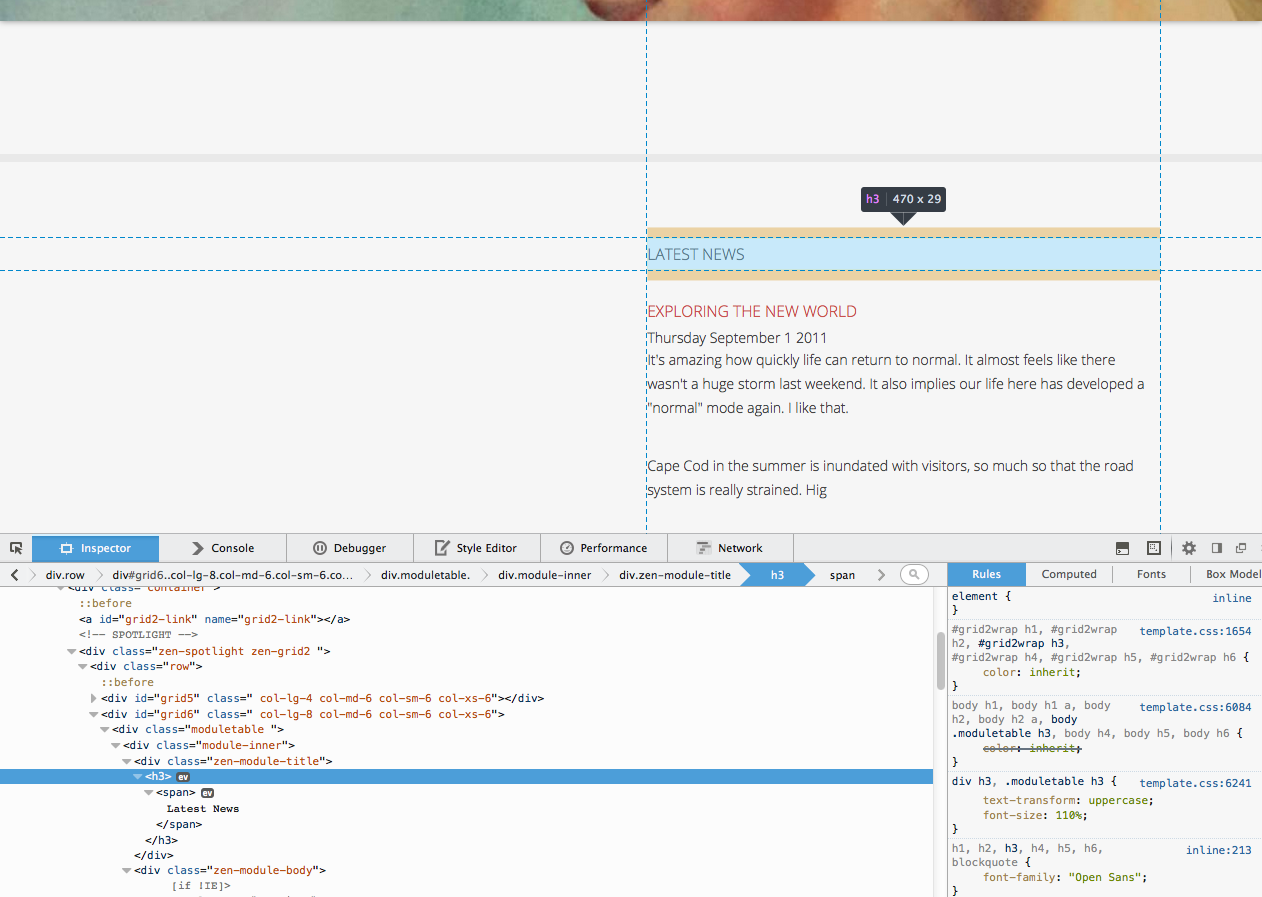Select div.row in the breadcrumbs

(65, 575)
